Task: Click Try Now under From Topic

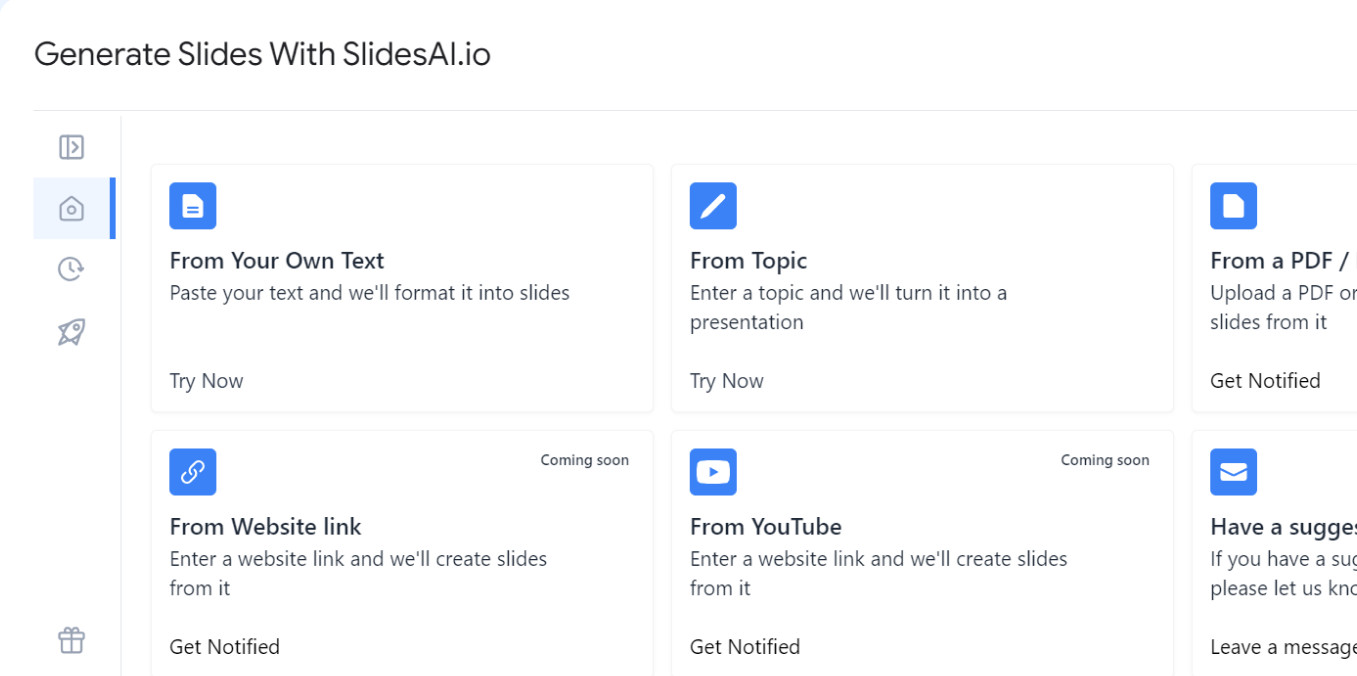Action: pyautogui.click(x=727, y=381)
